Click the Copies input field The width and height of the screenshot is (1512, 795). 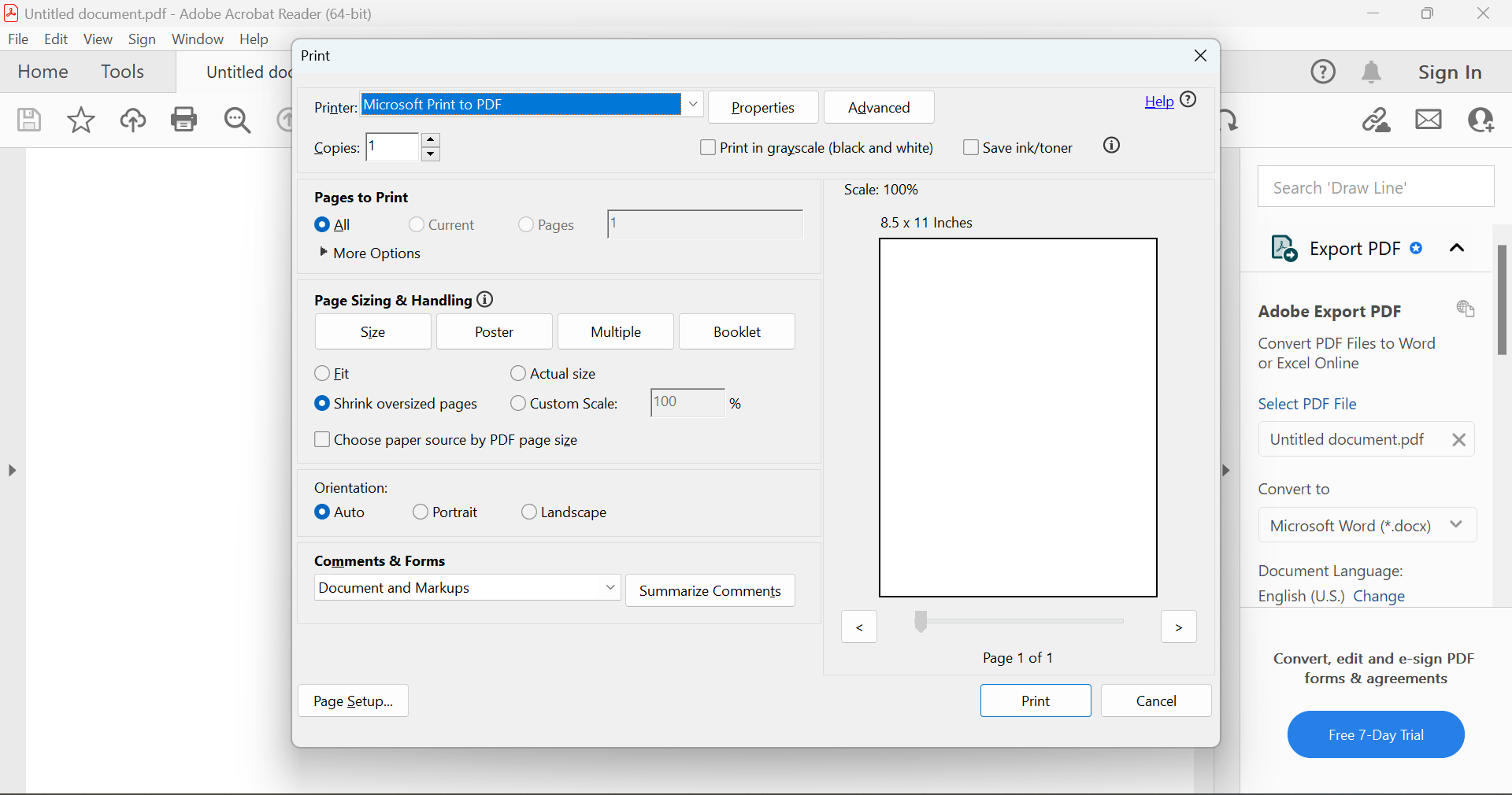393,147
